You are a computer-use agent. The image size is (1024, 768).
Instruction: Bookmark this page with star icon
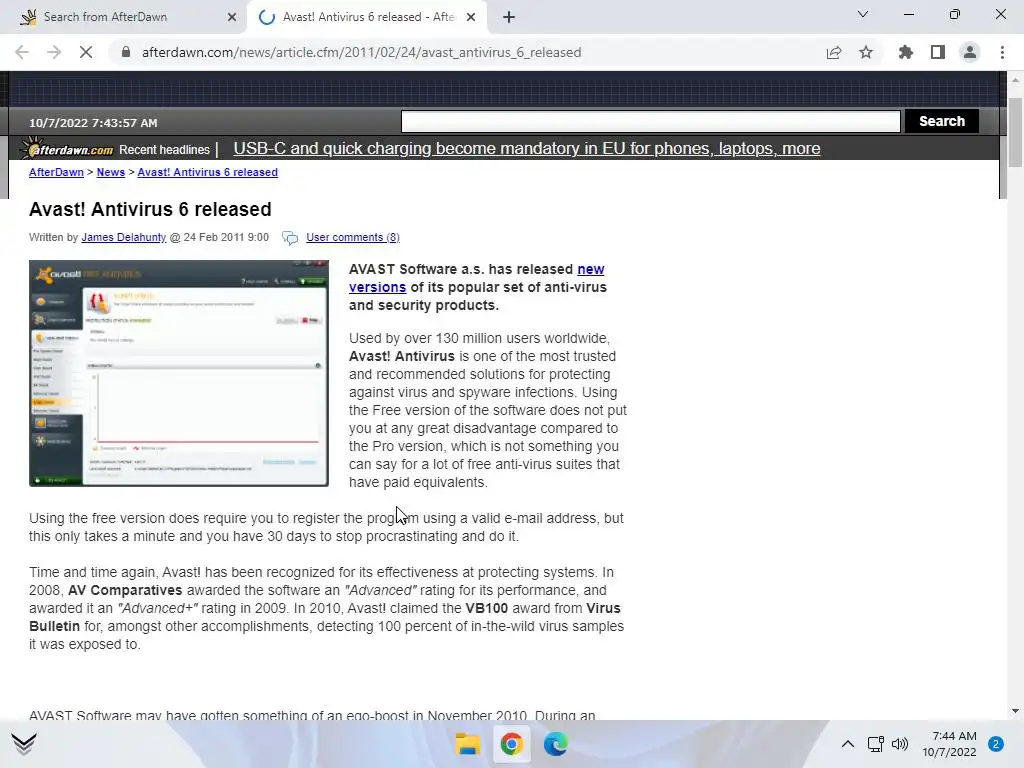pos(866,52)
